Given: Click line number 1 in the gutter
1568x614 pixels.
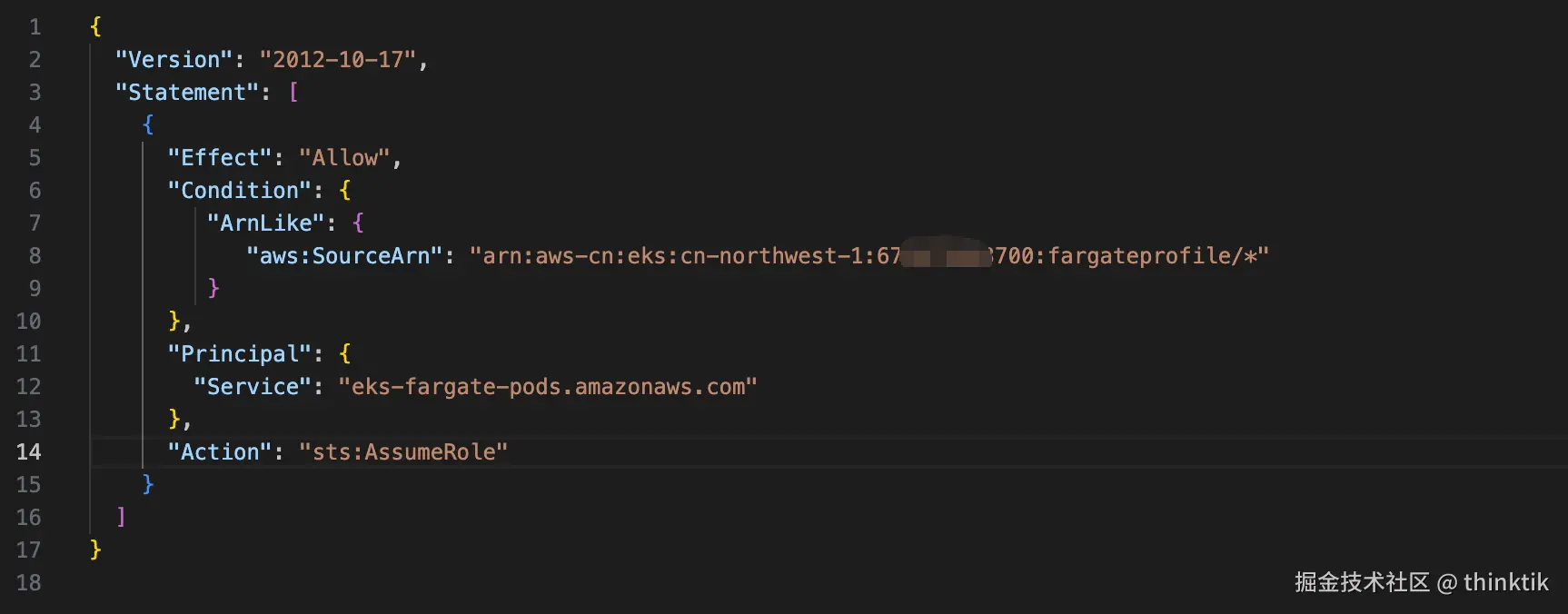Looking at the screenshot, I should point(35,26).
